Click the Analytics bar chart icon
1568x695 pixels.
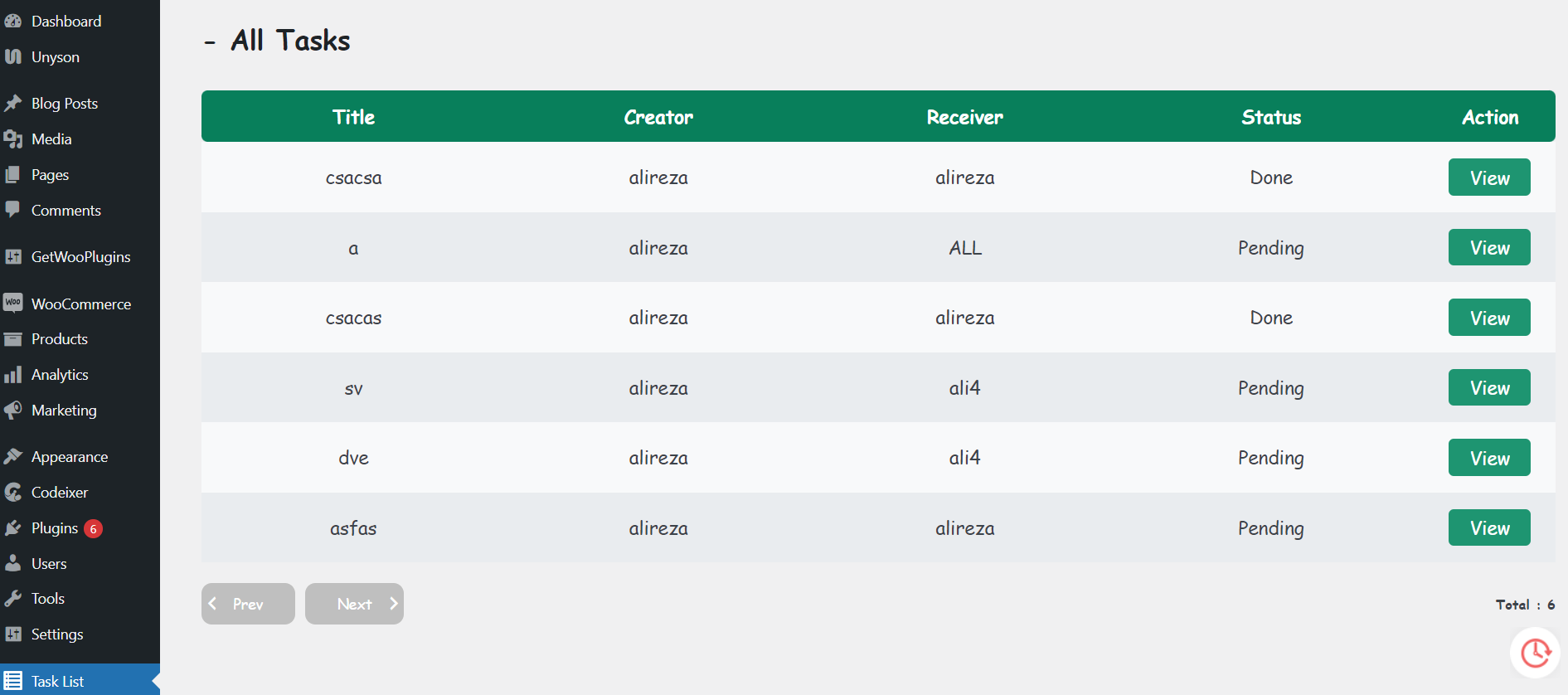click(13, 375)
